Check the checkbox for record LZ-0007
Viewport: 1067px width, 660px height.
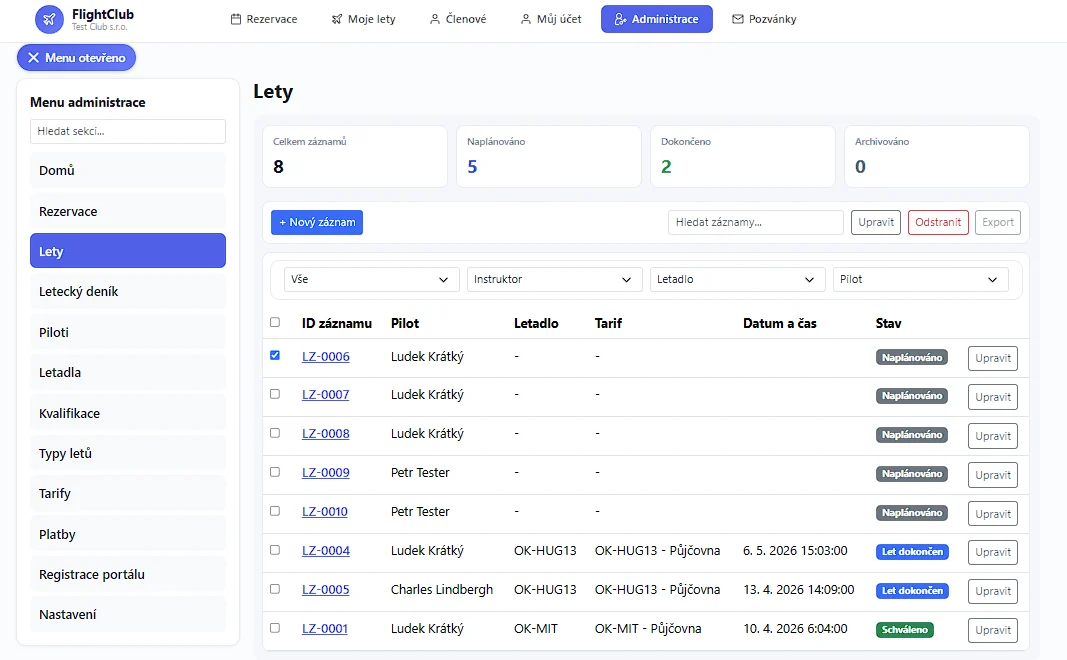(275, 394)
